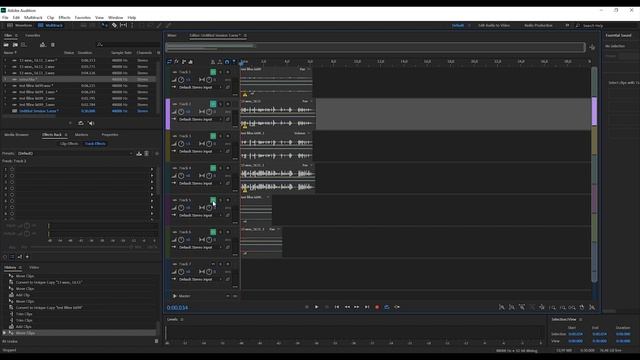Click the red Record button in transport

pyautogui.click(x=377, y=307)
